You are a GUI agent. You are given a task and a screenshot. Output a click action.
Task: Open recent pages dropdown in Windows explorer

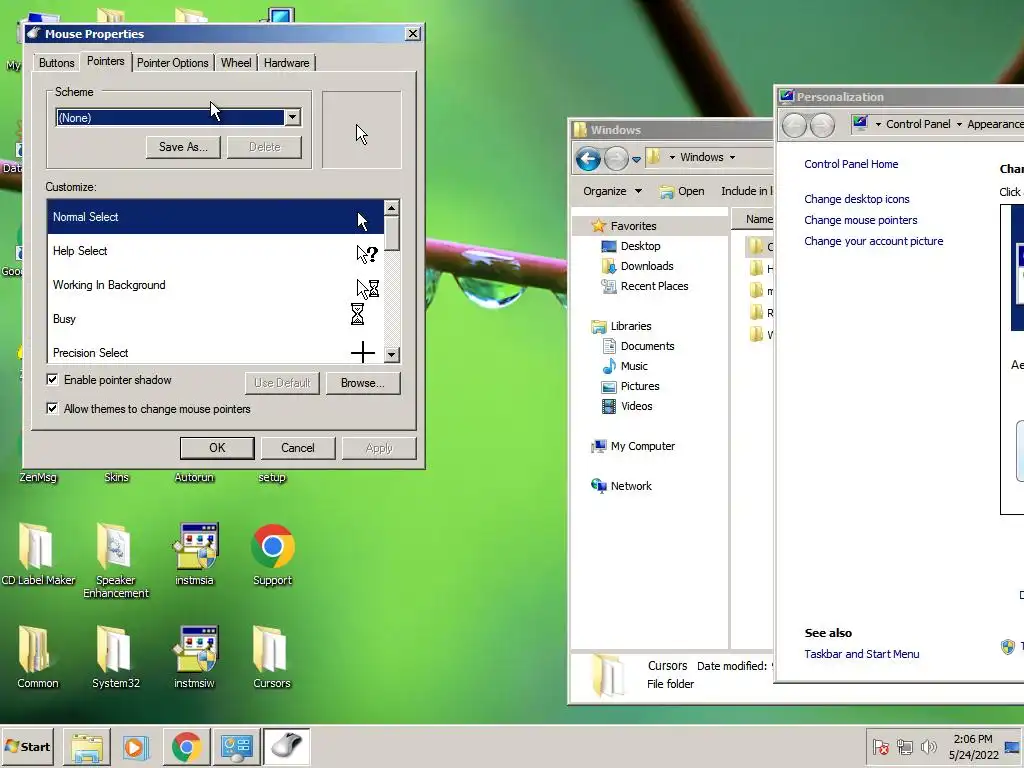[636, 159]
